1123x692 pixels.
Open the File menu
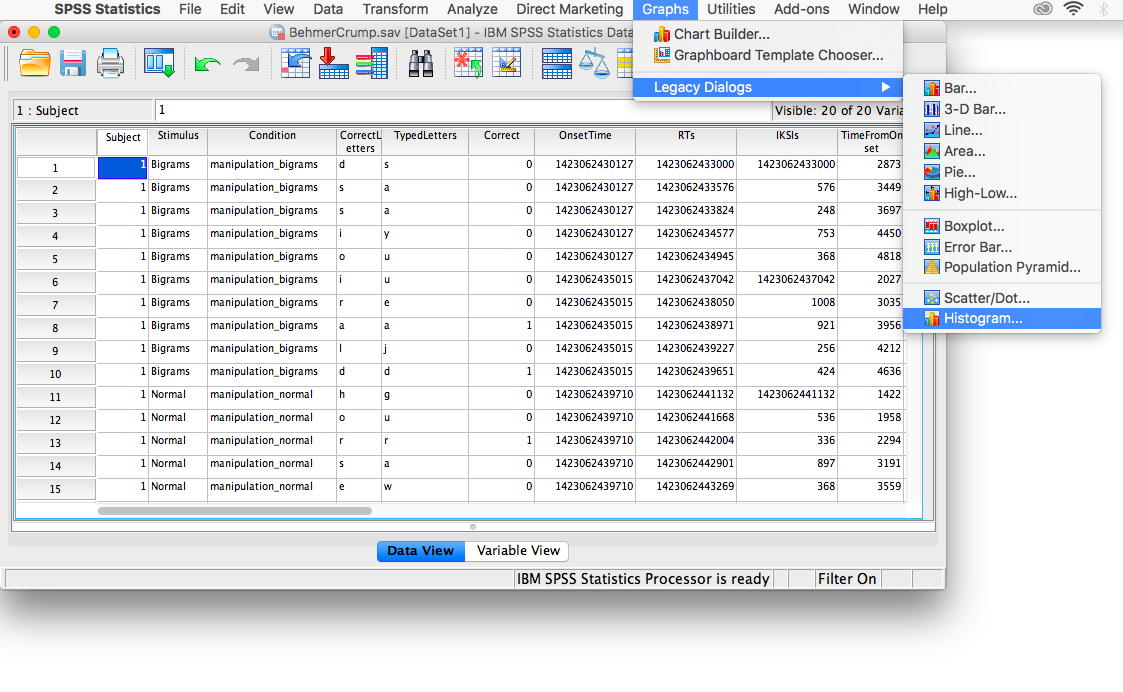click(190, 9)
